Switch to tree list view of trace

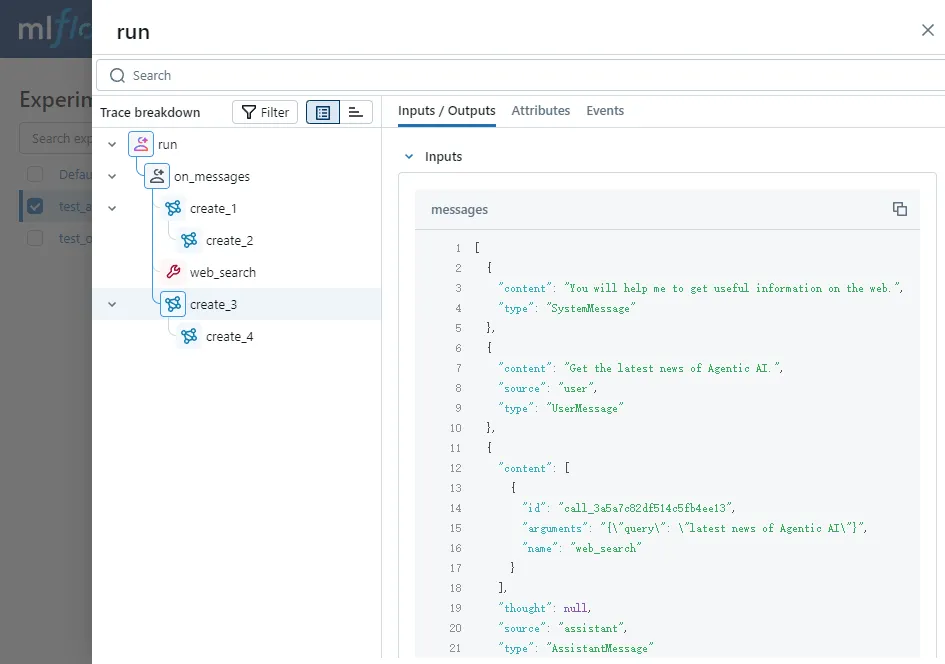[323, 112]
